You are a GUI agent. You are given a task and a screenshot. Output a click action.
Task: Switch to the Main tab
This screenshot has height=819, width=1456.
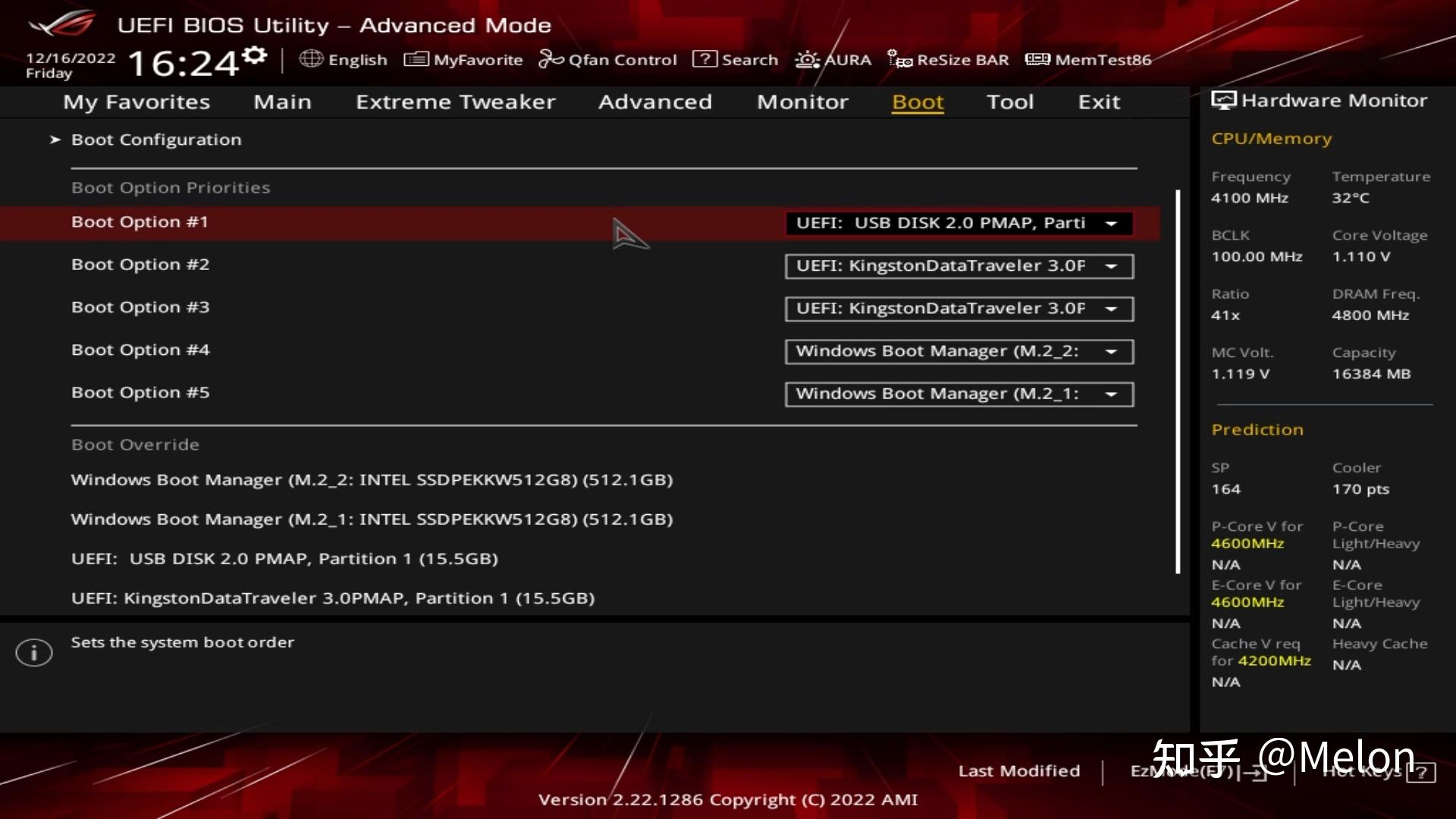point(282,102)
